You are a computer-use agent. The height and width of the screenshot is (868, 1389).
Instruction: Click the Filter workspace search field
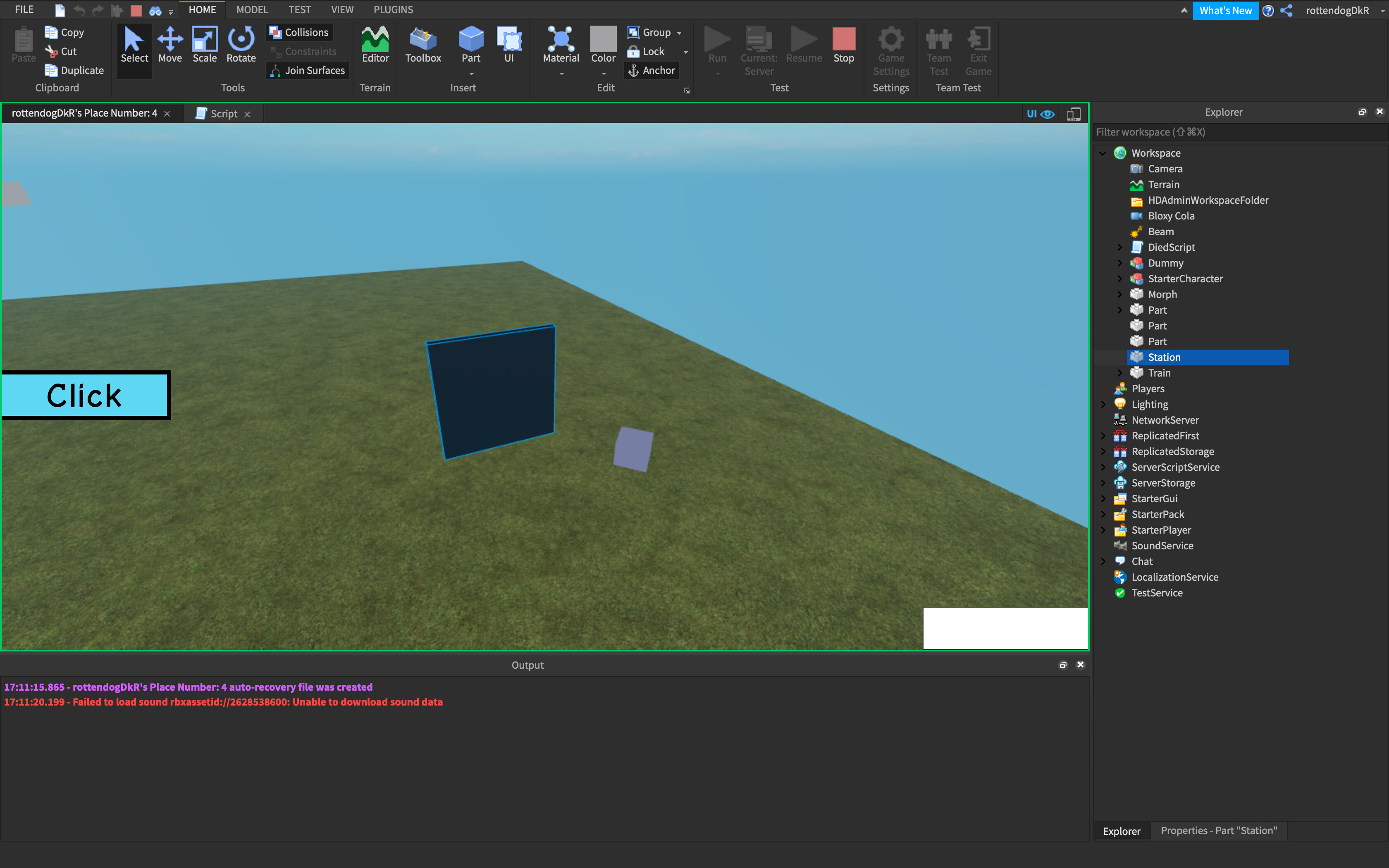pos(1205,131)
